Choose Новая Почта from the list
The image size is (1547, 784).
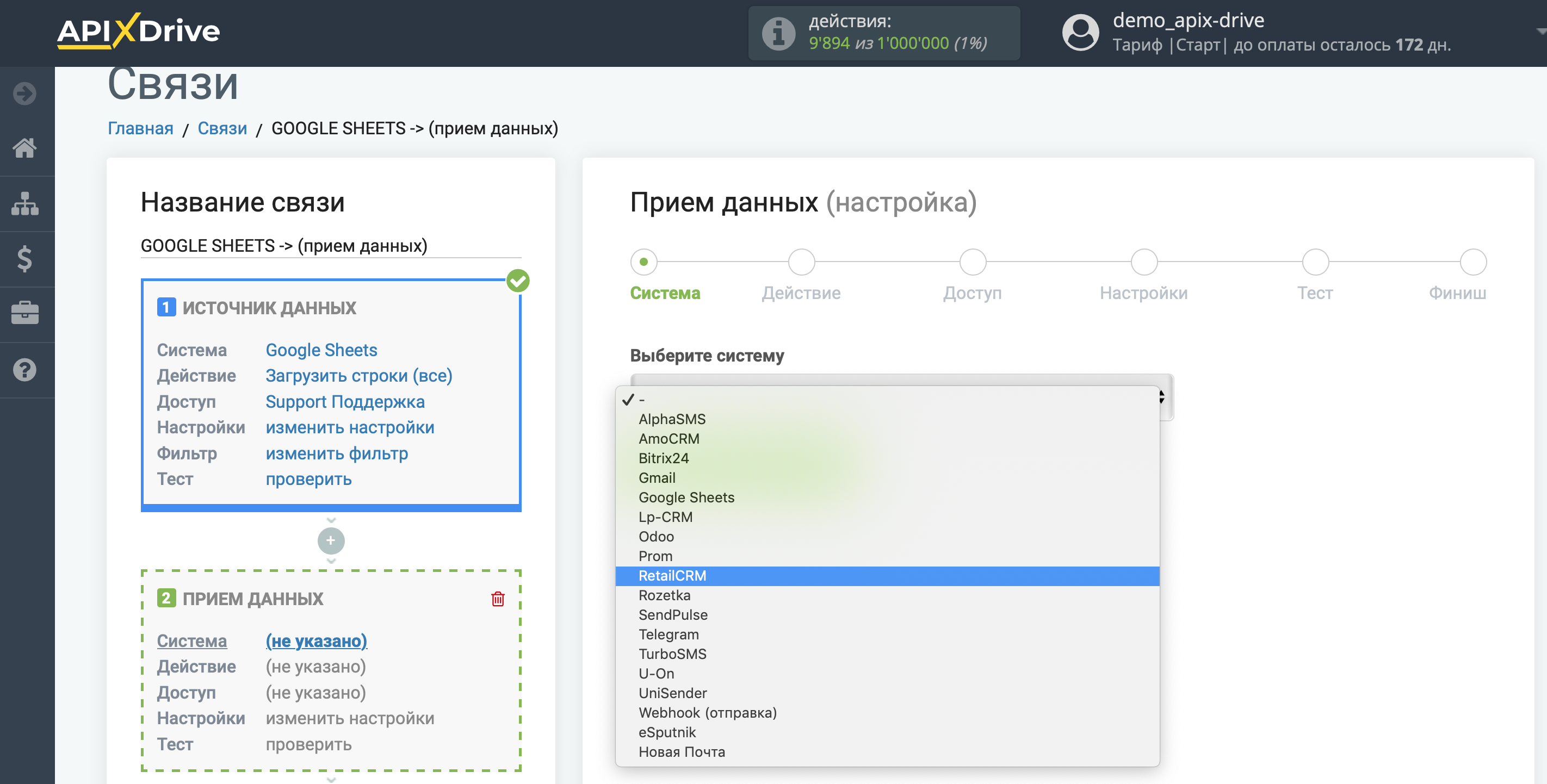click(887, 751)
